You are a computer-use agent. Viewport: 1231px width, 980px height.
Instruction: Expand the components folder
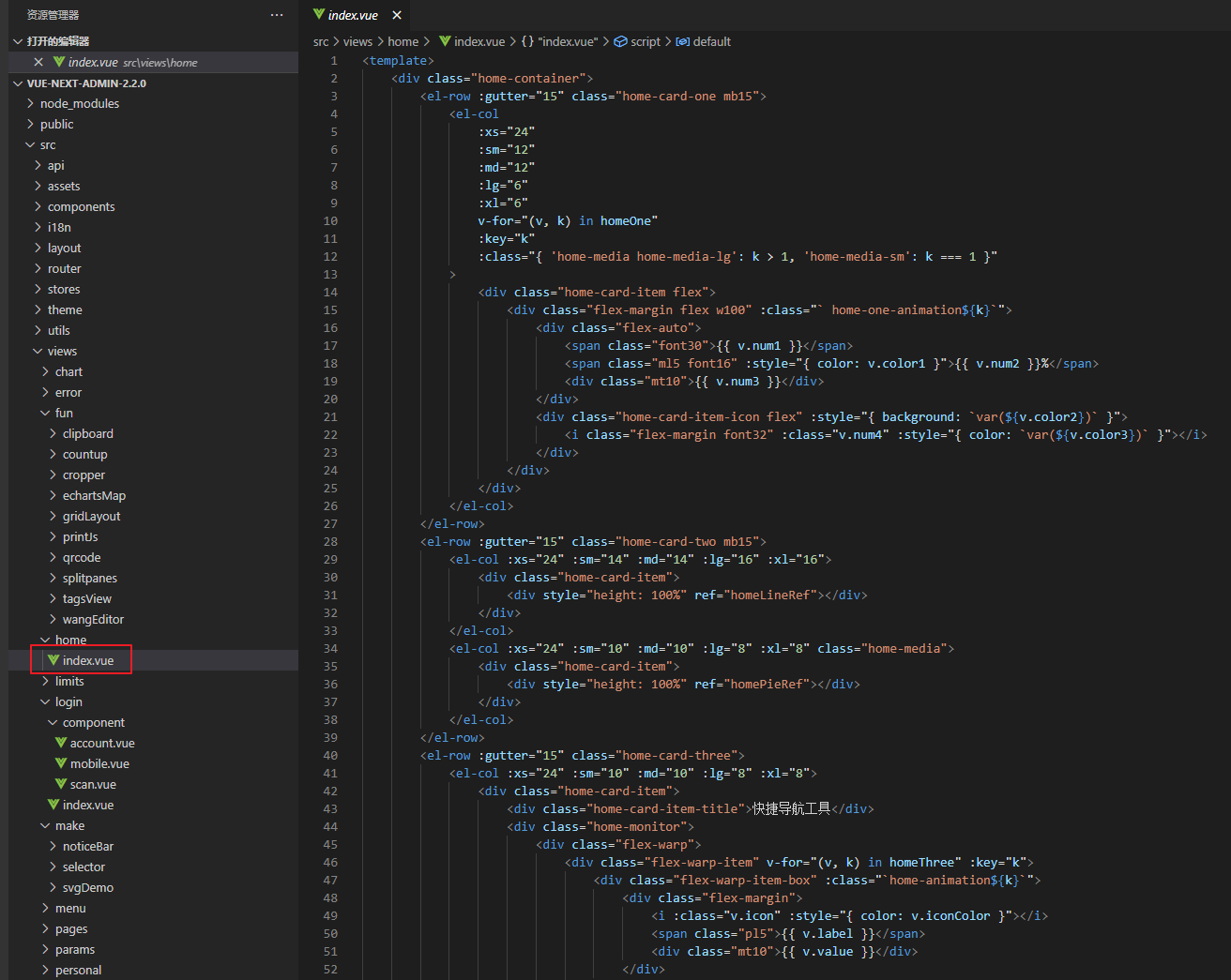(x=81, y=206)
